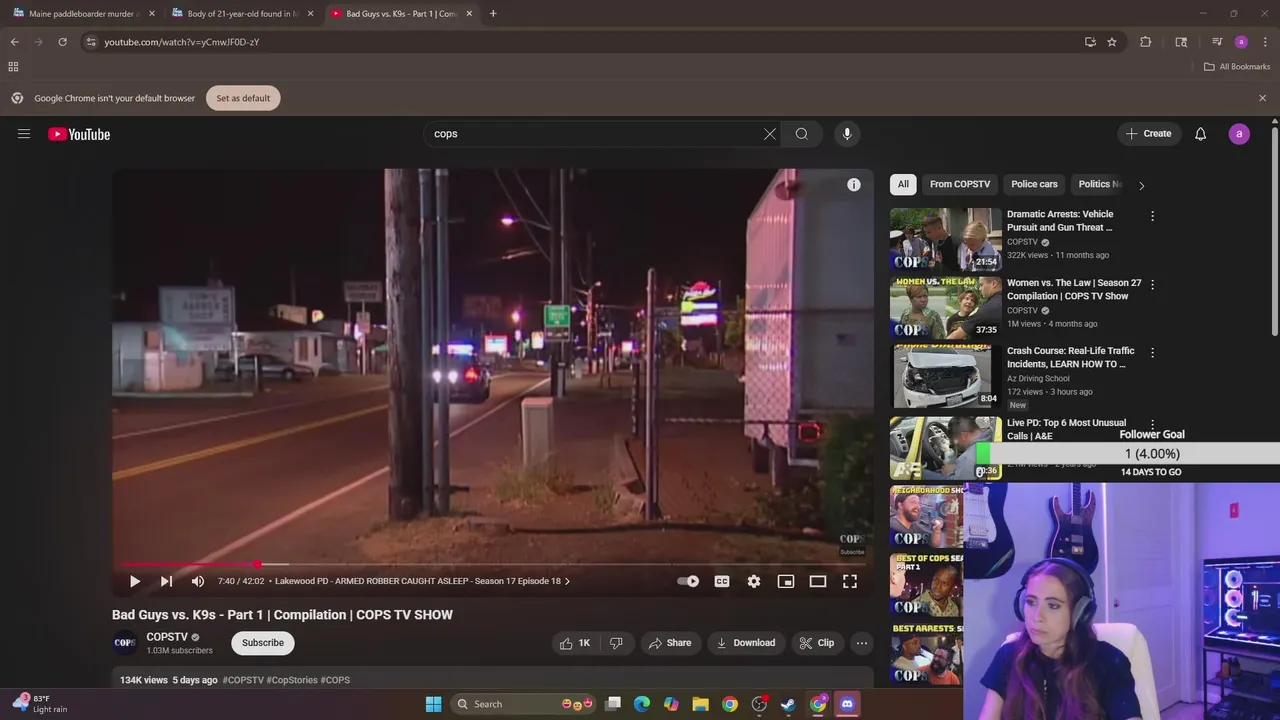This screenshot has width=1280, height=720.
Task: Toggle the autoplay switch in player
Action: (x=688, y=581)
